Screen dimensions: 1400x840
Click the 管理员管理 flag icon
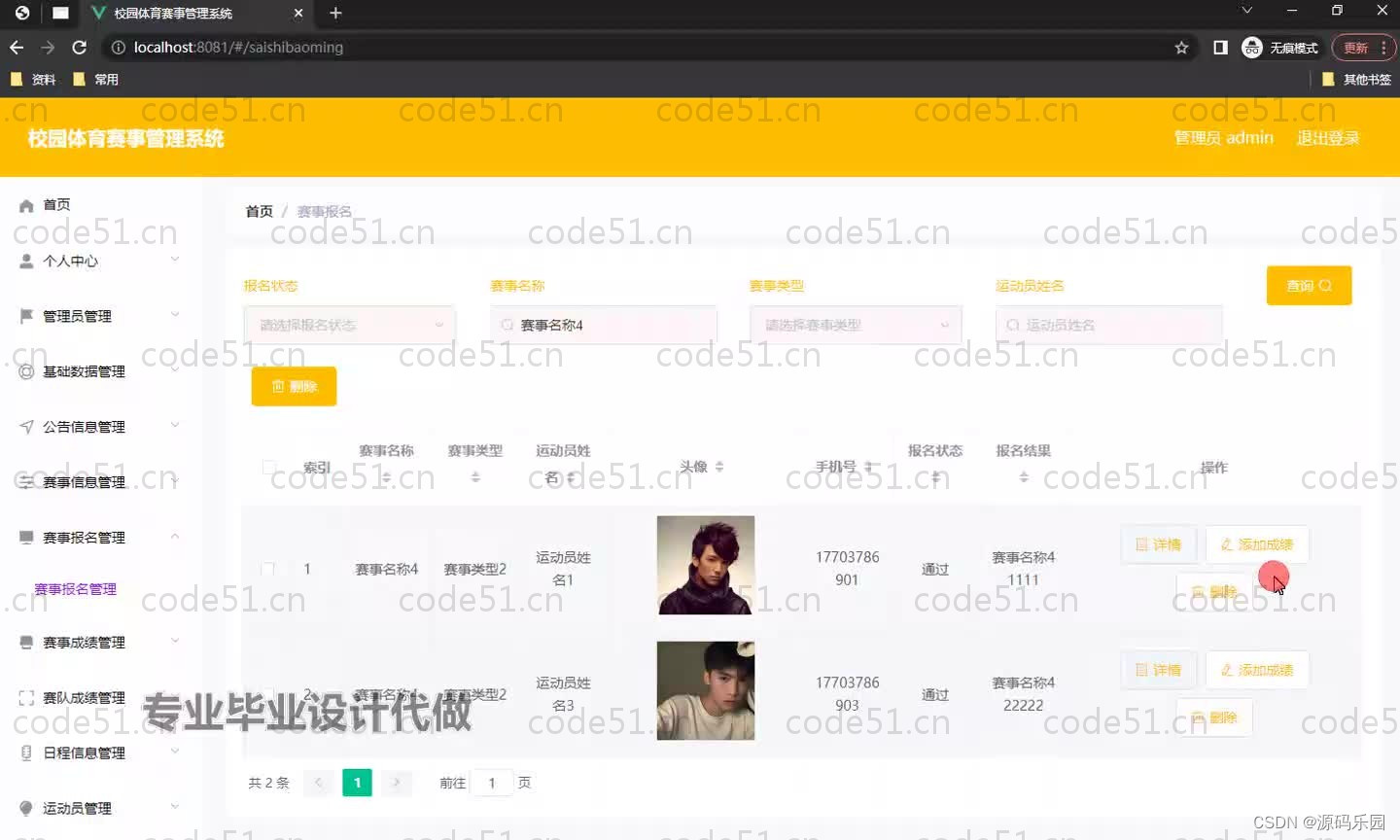point(26,316)
